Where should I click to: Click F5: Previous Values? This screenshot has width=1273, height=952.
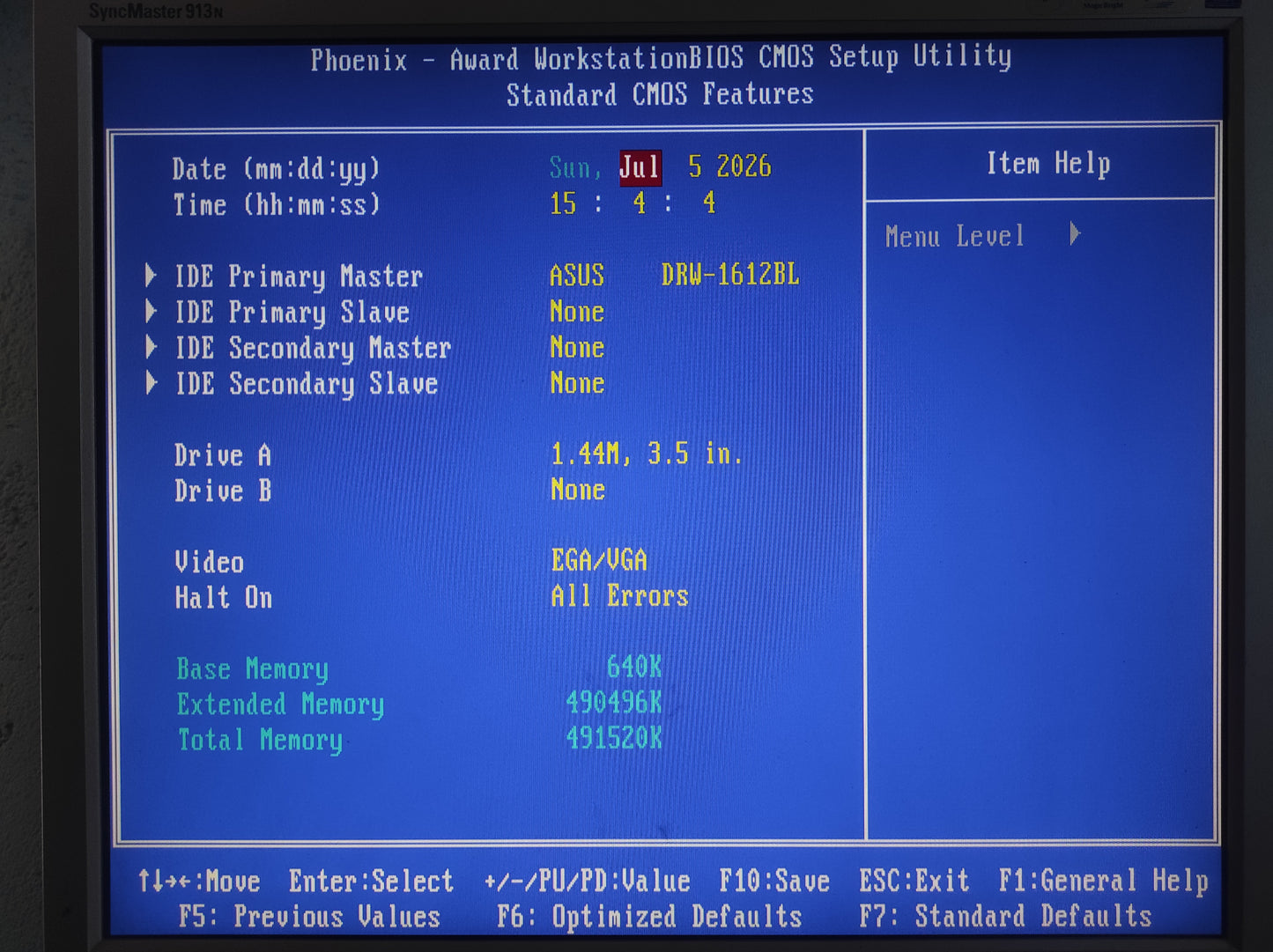309,917
